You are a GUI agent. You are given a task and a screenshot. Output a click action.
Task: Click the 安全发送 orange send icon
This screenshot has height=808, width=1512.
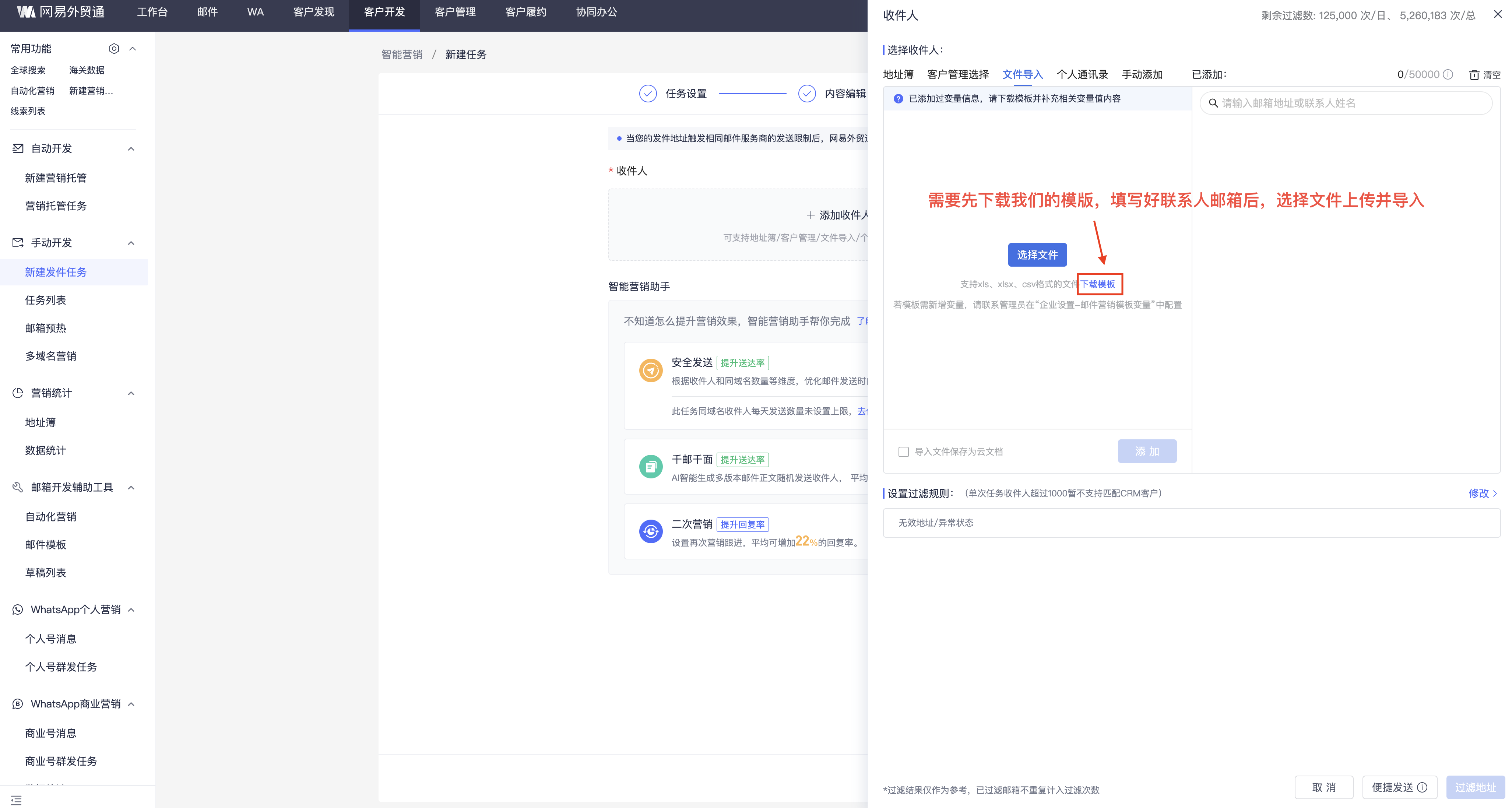click(x=650, y=370)
